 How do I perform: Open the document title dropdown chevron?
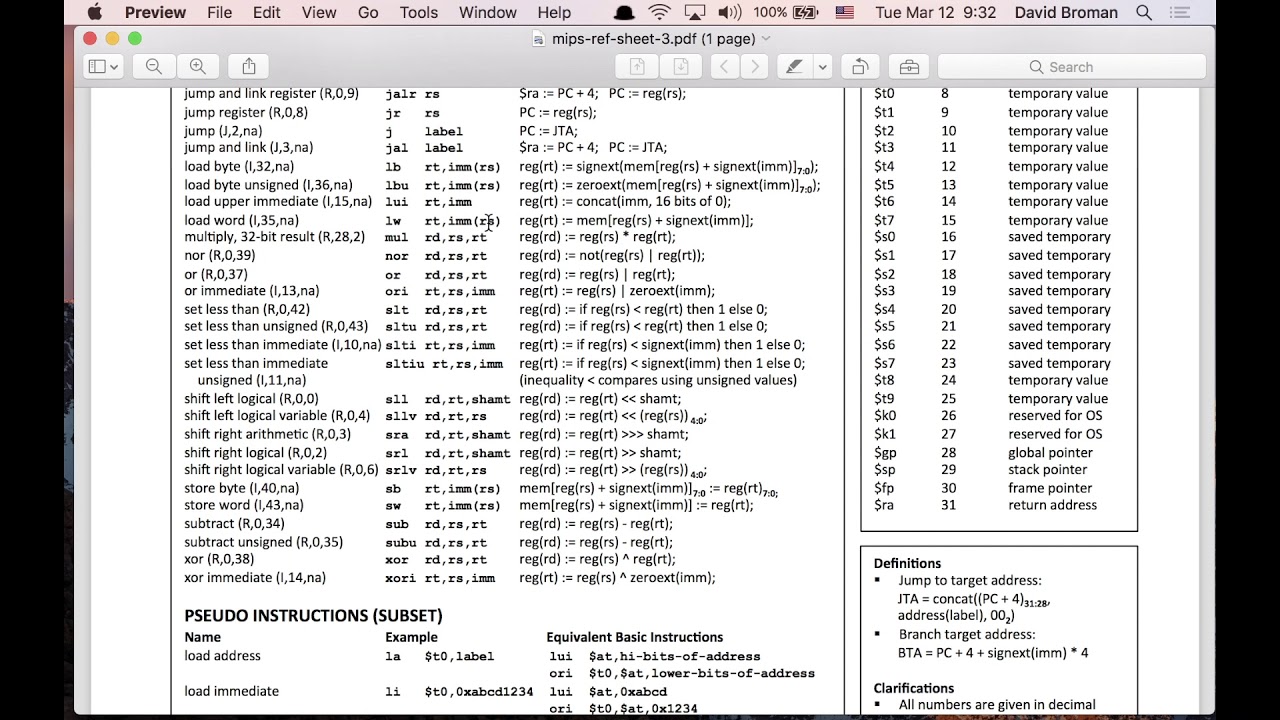[x=766, y=39]
